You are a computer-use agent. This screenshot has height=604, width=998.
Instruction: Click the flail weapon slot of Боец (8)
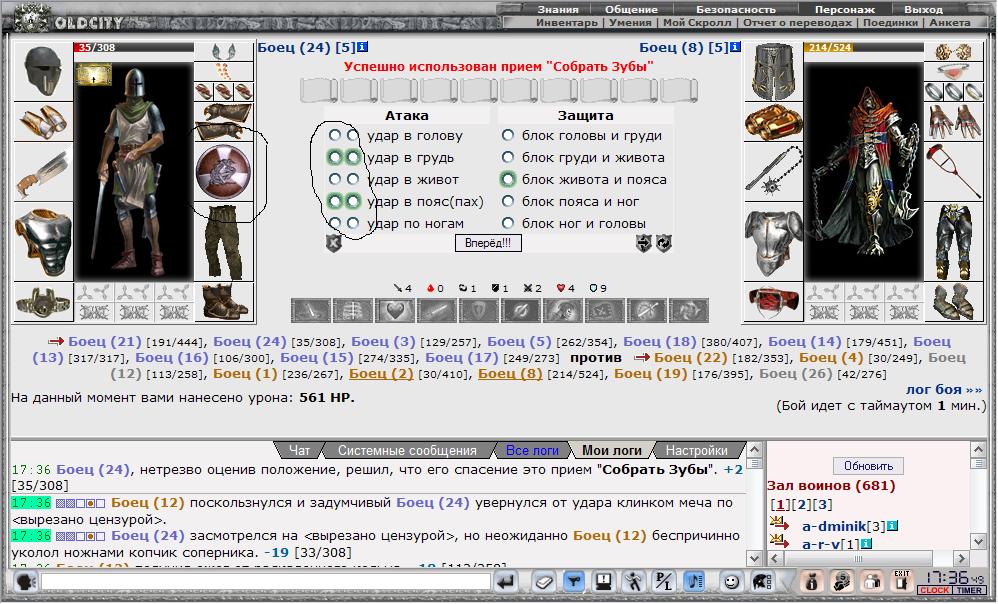pos(773,171)
